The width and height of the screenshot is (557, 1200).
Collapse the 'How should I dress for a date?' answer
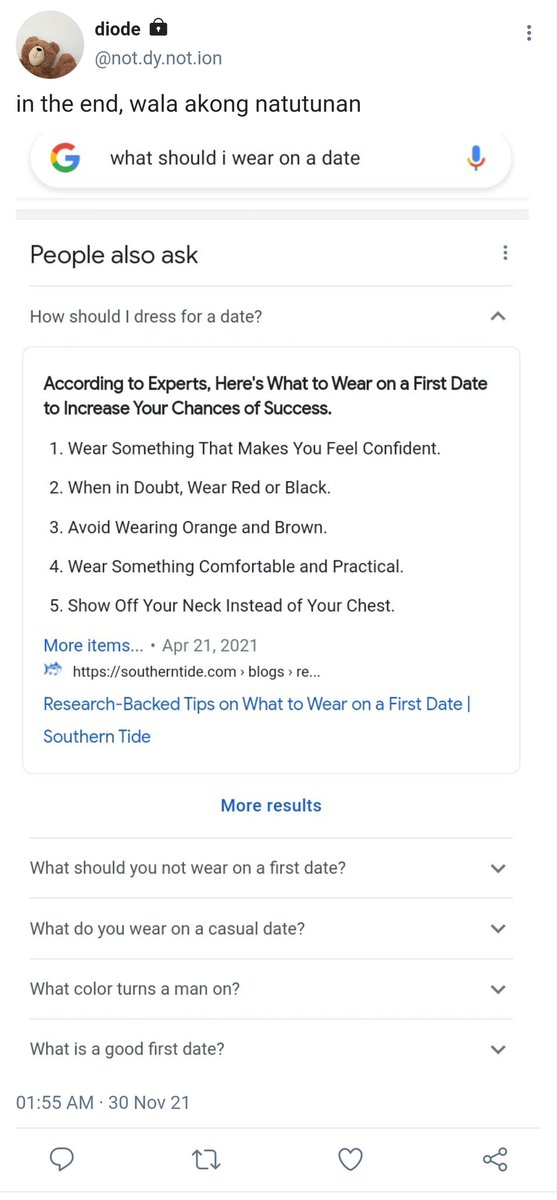pos(498,316)
